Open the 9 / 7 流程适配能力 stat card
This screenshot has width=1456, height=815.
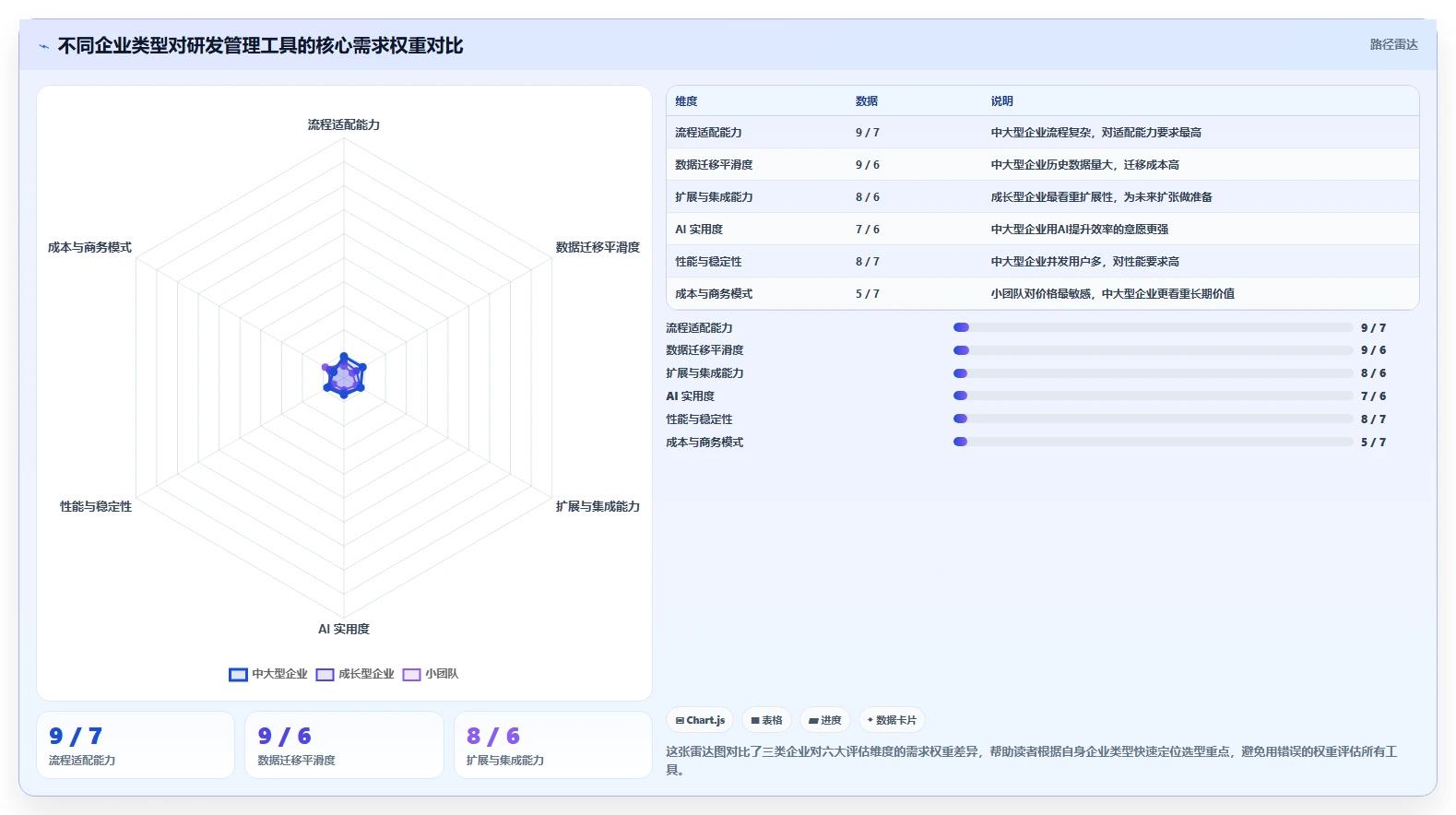(136, 745)
